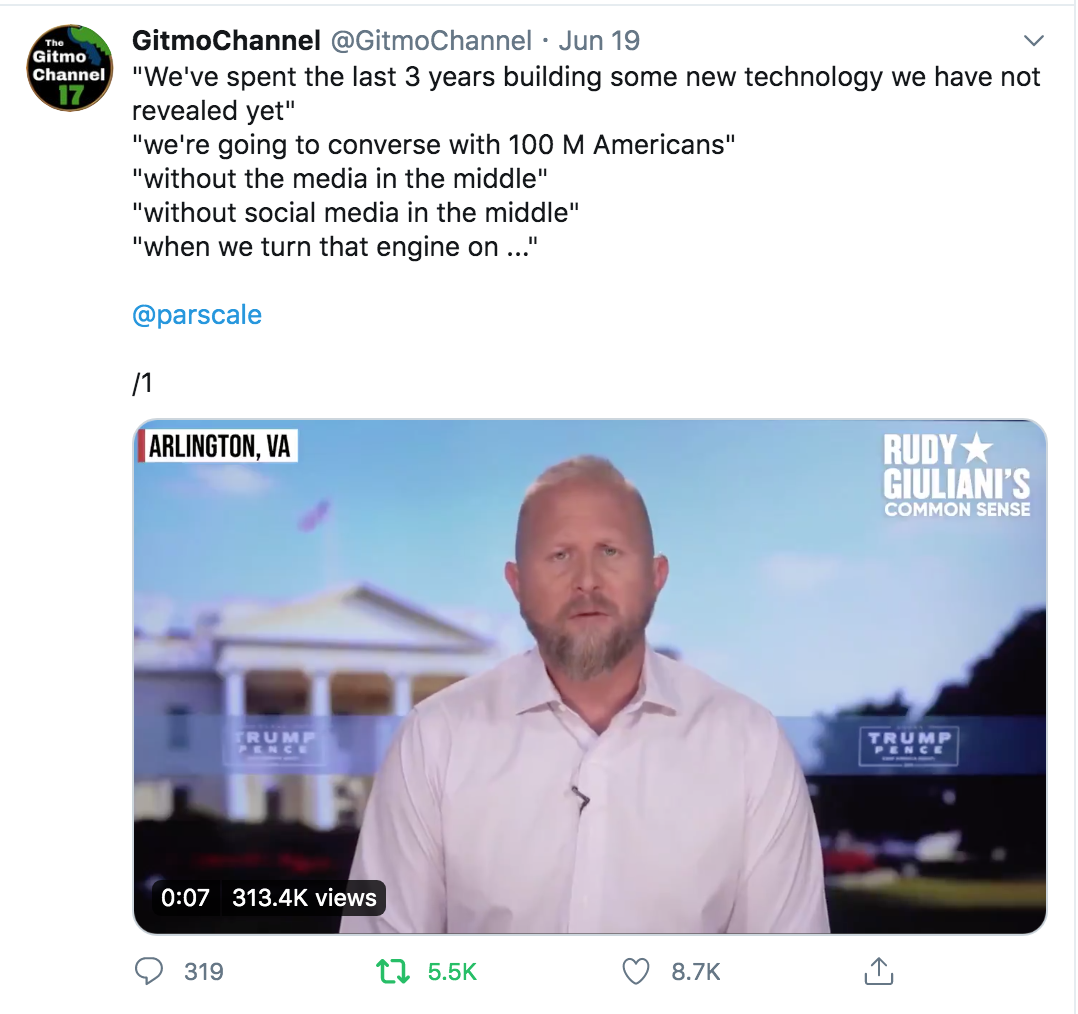Open the share tweet icon
The height and width of the screenshot is (1014, 1078).
tap(879, 971)
